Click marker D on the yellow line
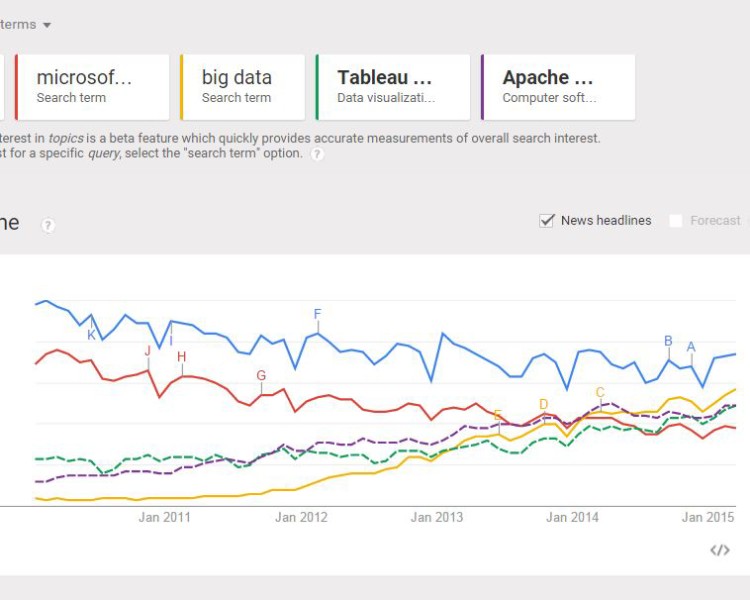The width and height of the screenshot is (750, 600). 543,405
